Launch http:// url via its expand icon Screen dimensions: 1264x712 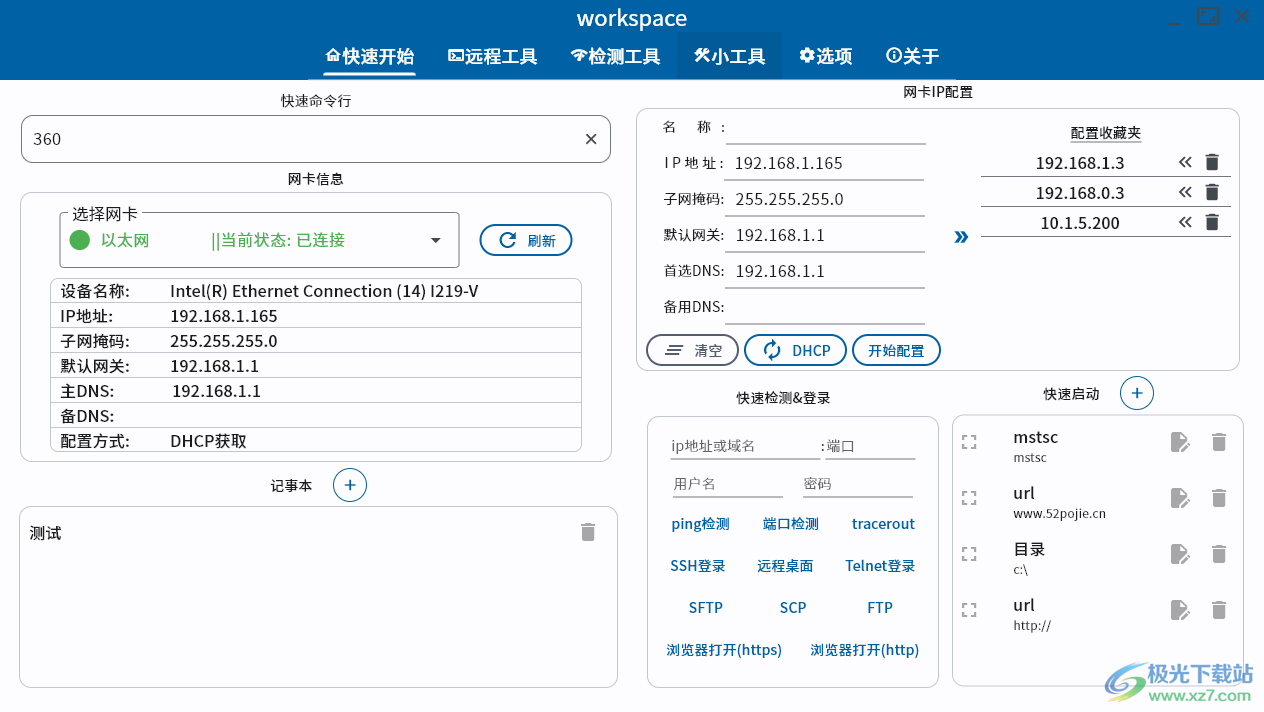968,610
